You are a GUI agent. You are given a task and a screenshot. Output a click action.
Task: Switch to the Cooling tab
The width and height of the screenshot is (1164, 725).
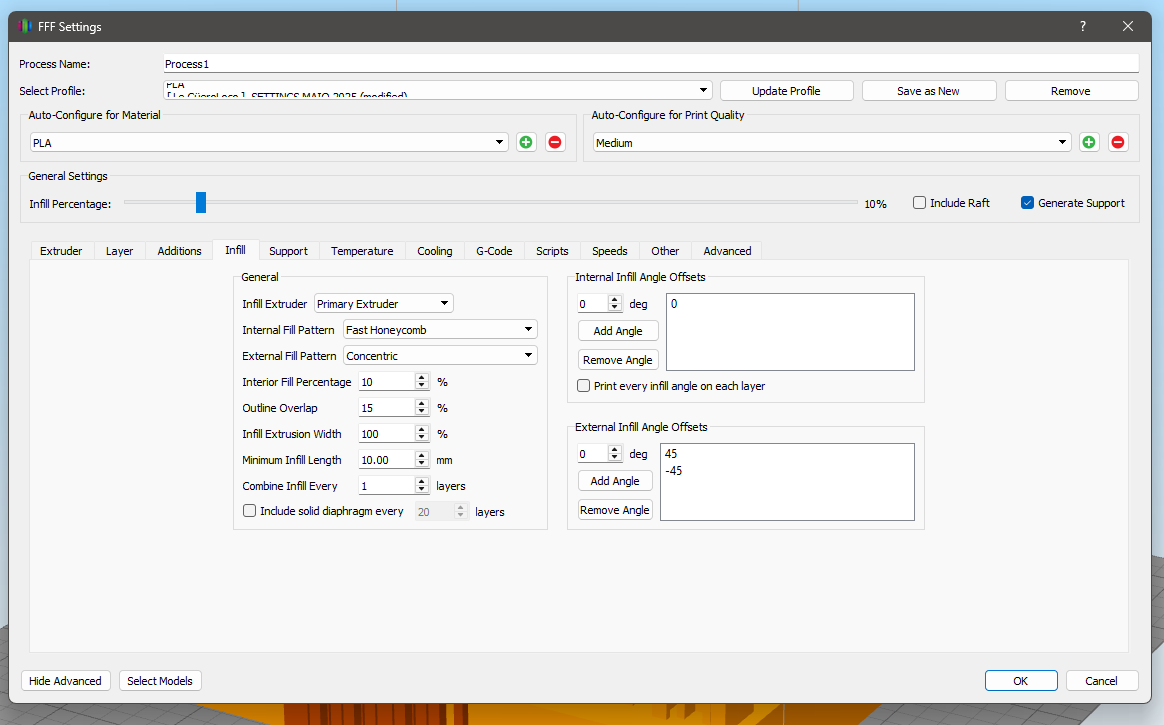click(435, 251)
